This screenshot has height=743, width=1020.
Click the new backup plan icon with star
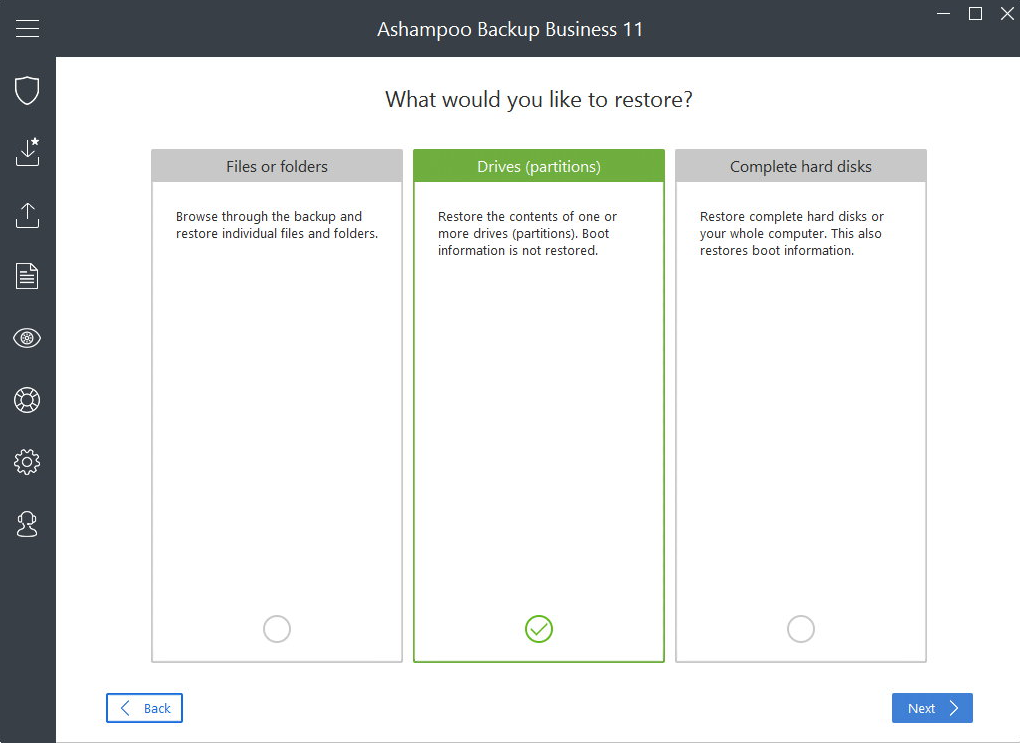click(27, 152)
